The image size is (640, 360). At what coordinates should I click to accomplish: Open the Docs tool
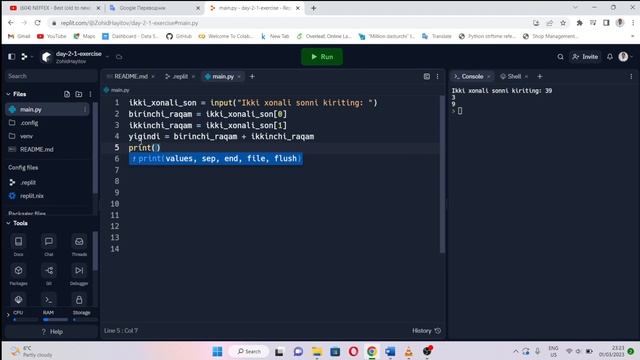coord(18,245)
